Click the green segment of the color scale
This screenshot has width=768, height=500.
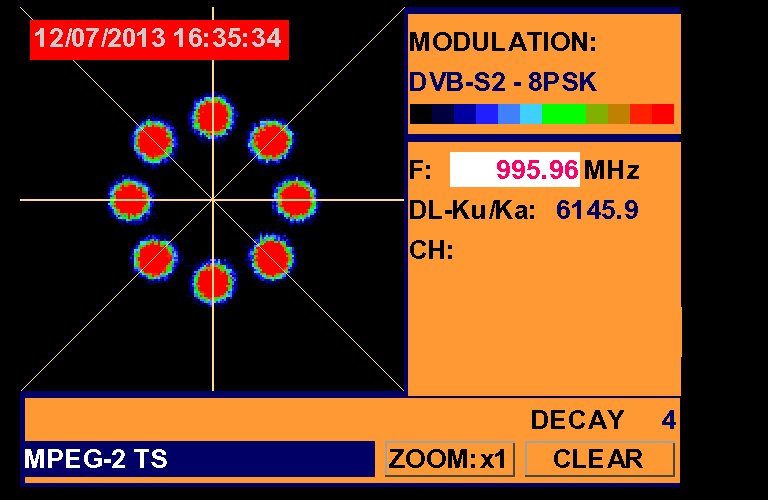(563, 114)
